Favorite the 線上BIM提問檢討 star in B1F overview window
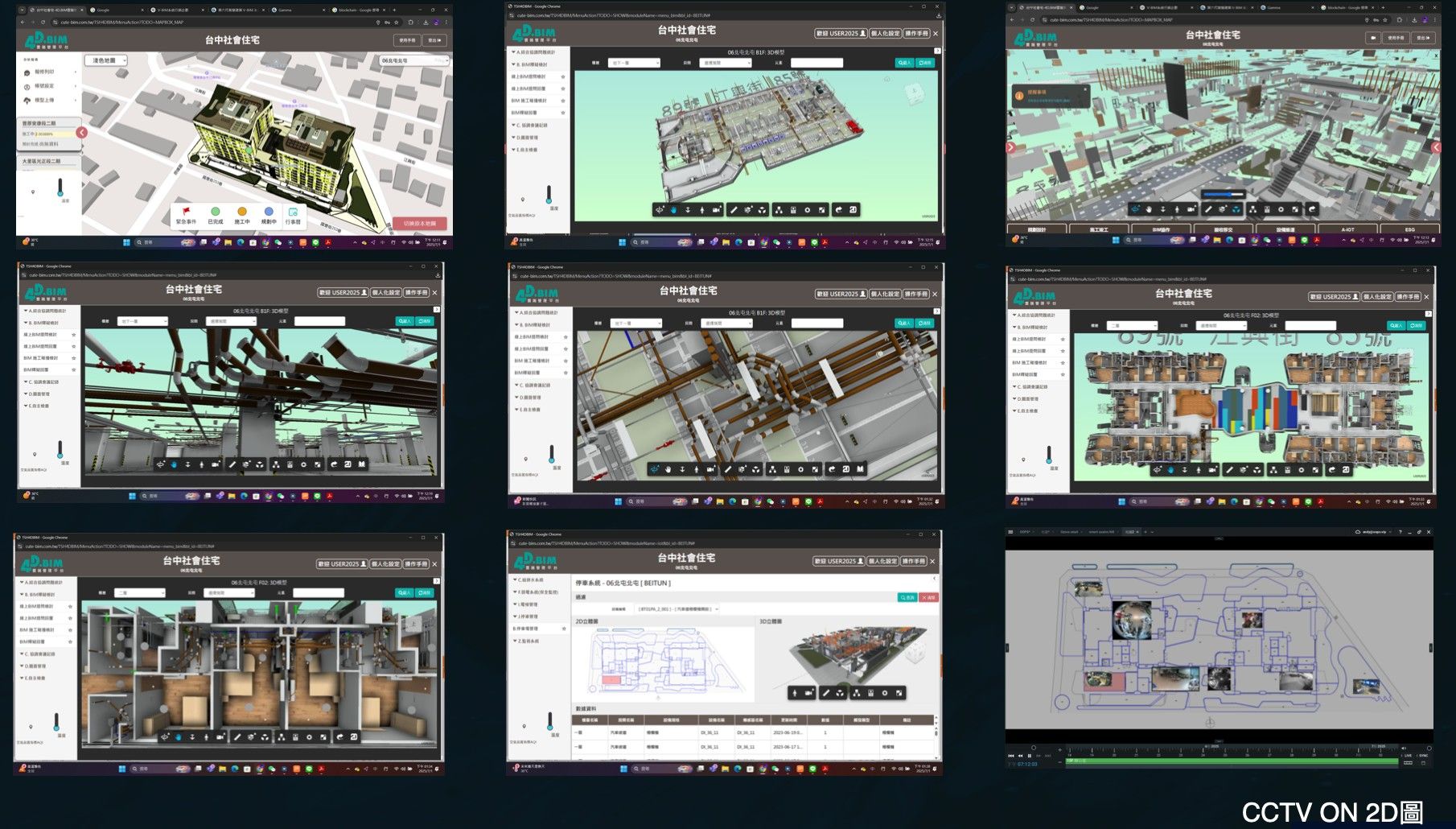This screenshot has width=1456, height=829. pyautogui.click(x=563, y=76)
